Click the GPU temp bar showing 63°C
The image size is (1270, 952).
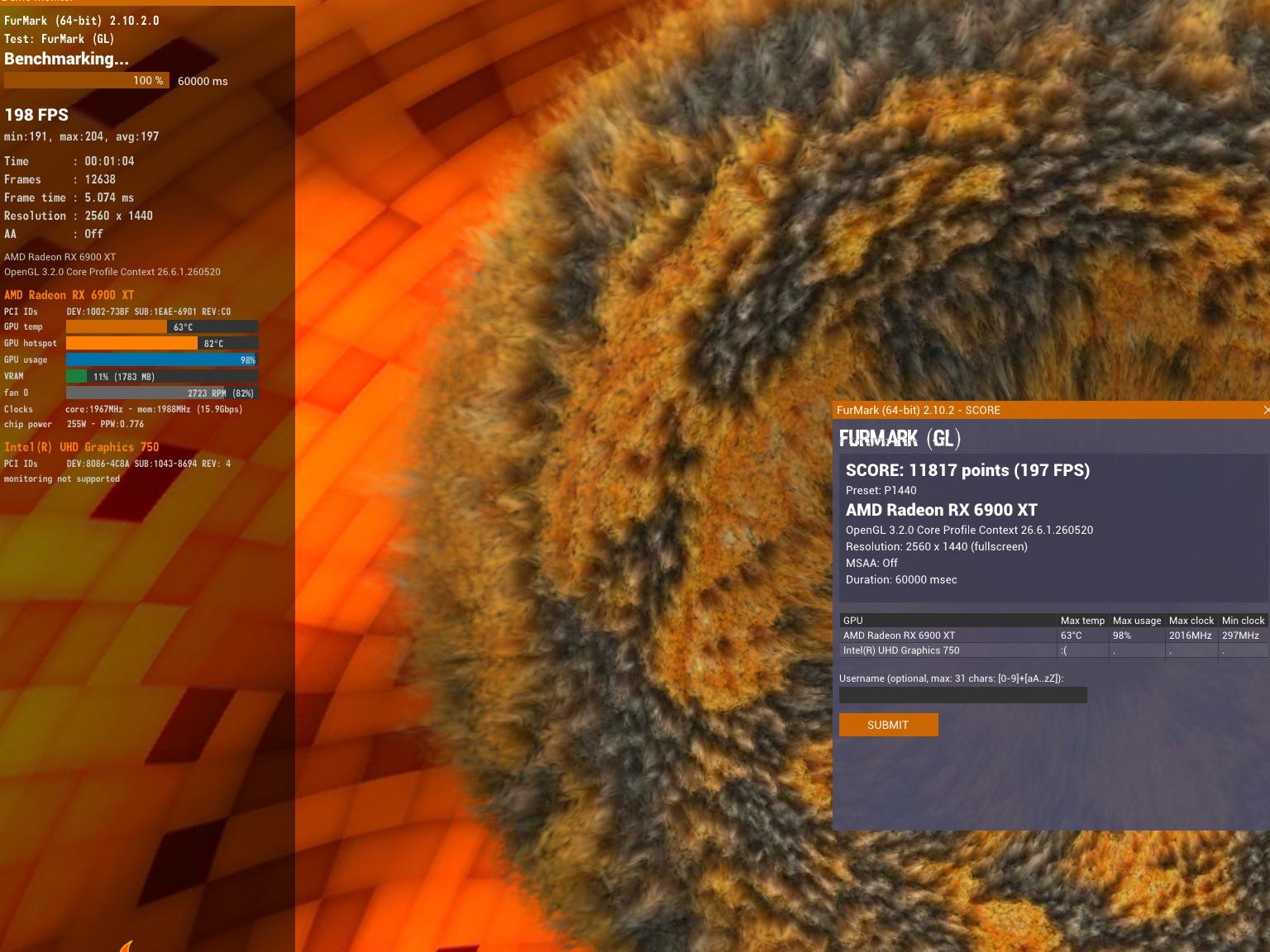(162, 327)
